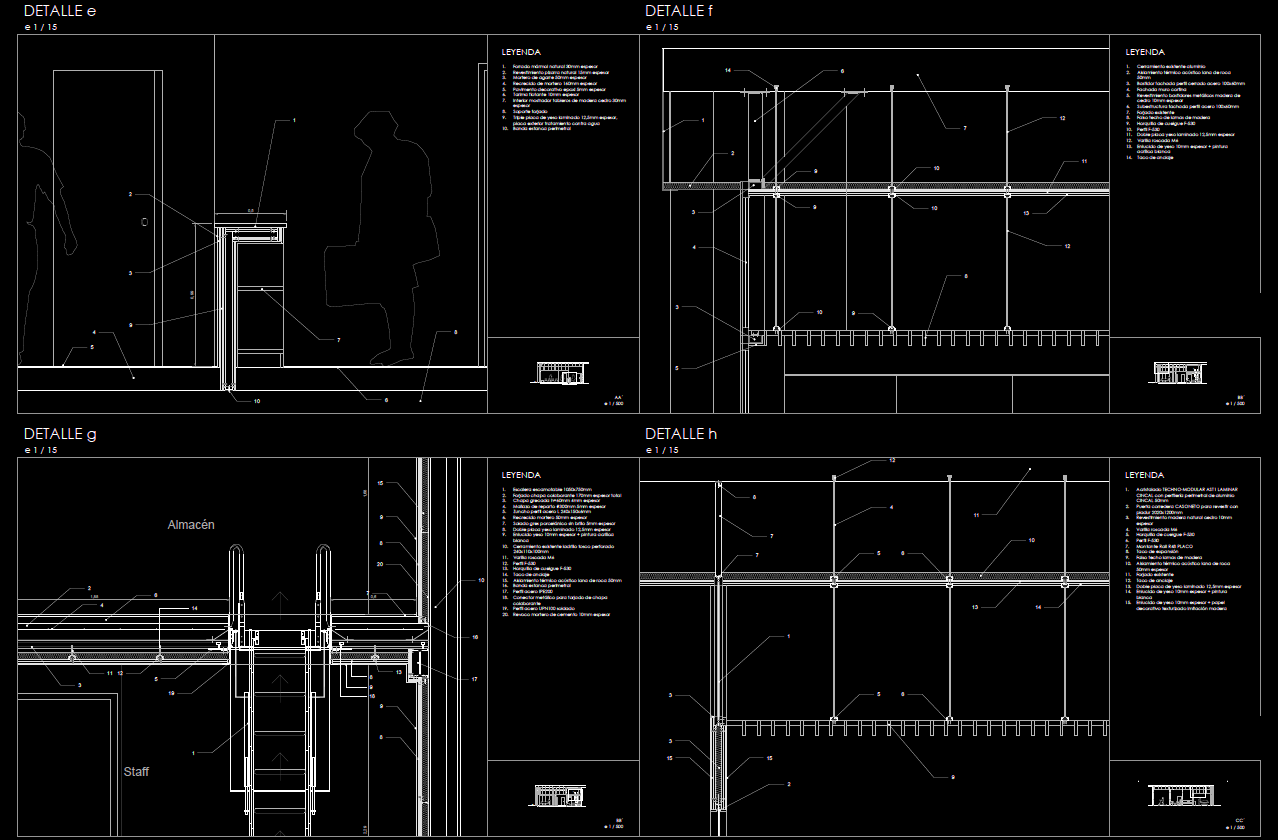Select the Staff room label

(136, 772)
